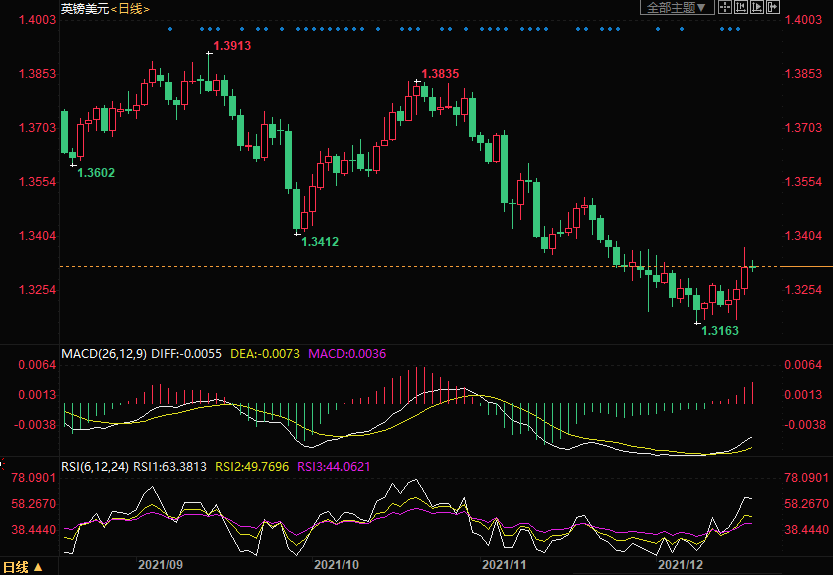Click the 2021/10 date on time axis
Screen dimensions: 833x575
coord(336,565)
